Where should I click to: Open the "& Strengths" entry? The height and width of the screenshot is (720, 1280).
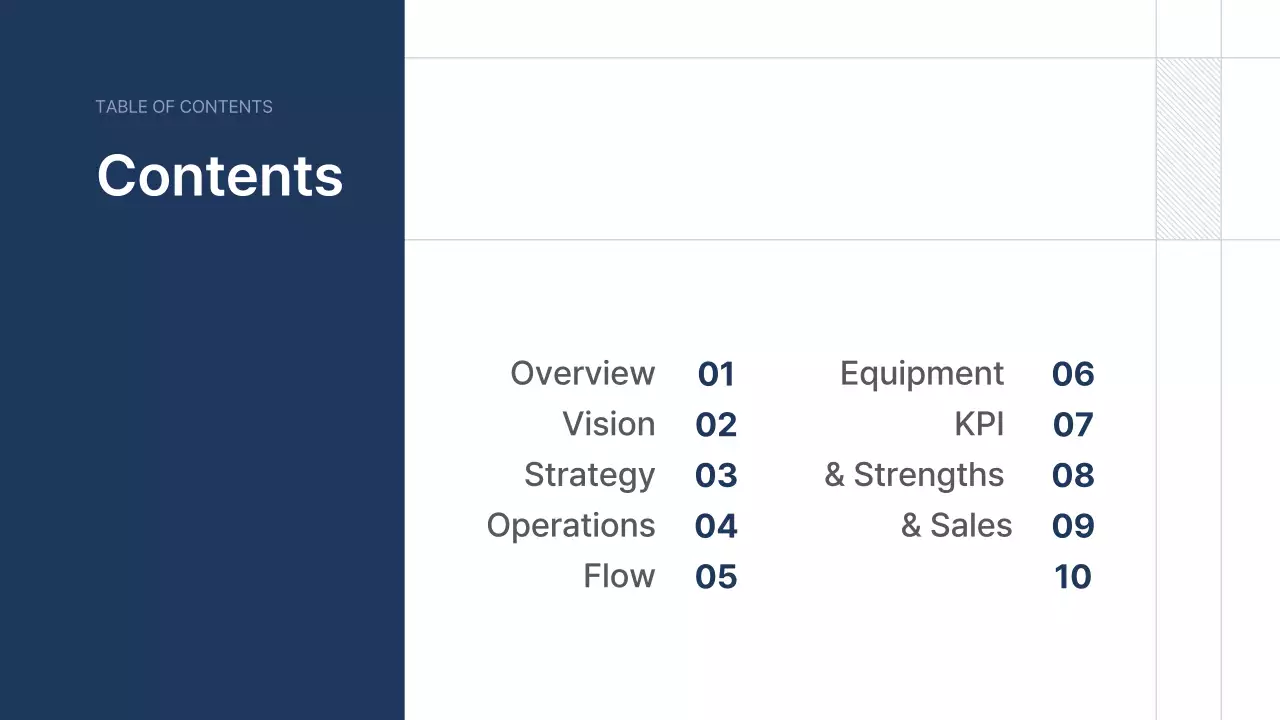913,475
